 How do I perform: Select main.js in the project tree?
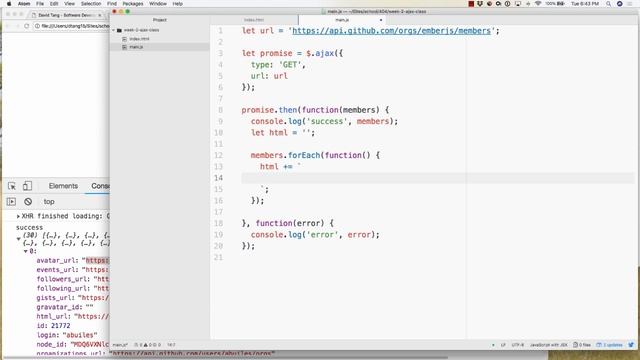click(136, 47)
